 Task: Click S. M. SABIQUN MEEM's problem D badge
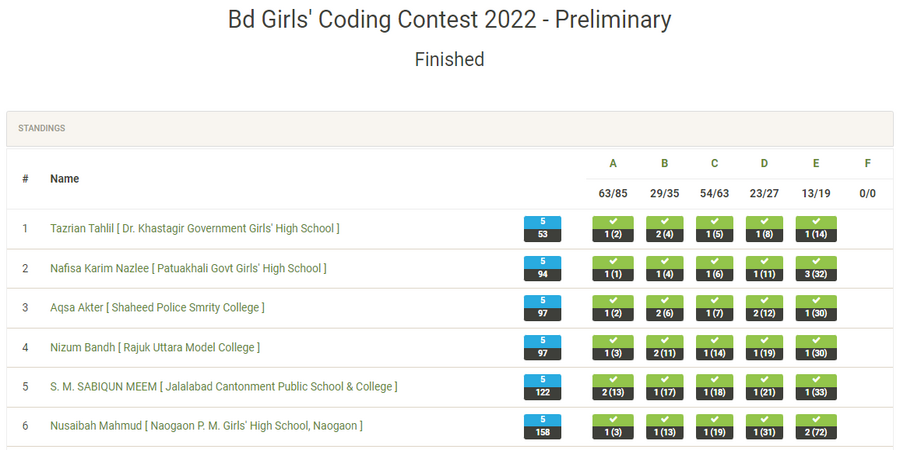[x=765, y=387]
